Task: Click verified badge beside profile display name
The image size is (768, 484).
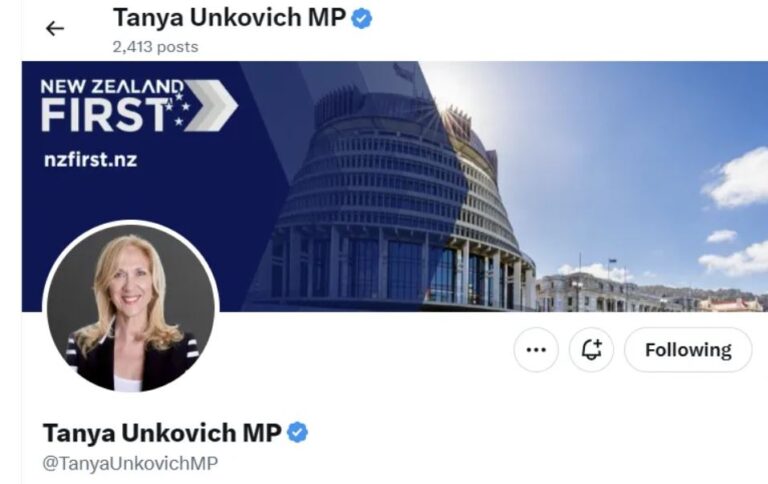Action: coord(297,433)
